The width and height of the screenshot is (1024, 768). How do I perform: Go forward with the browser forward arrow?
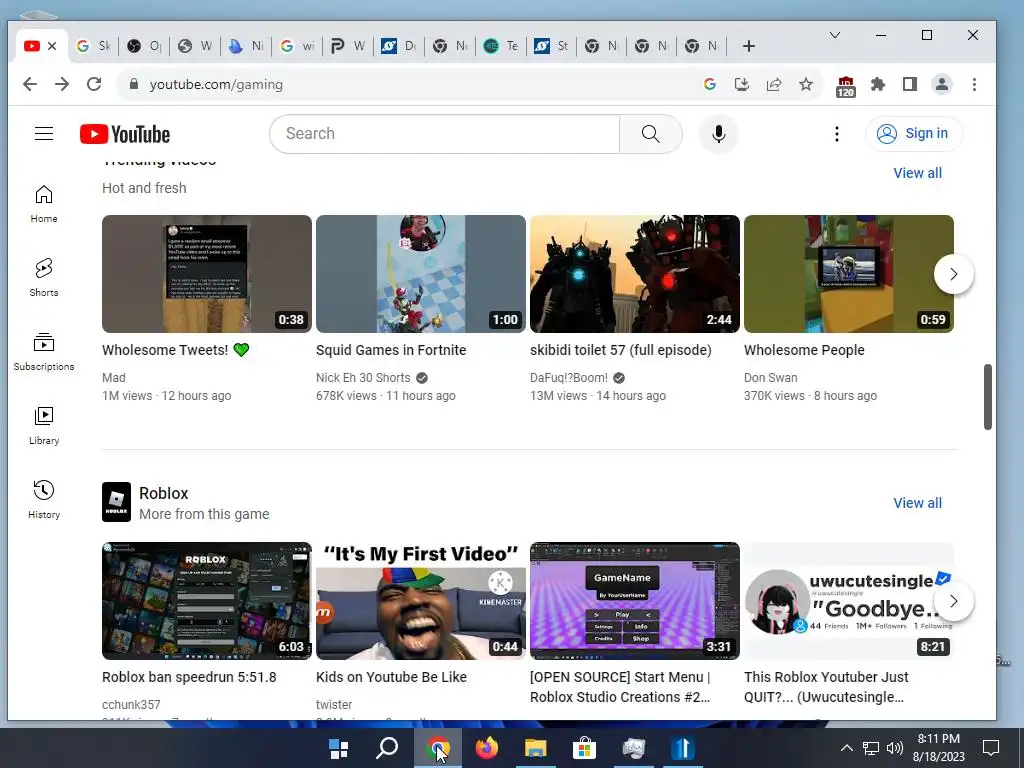coord(62,84)
